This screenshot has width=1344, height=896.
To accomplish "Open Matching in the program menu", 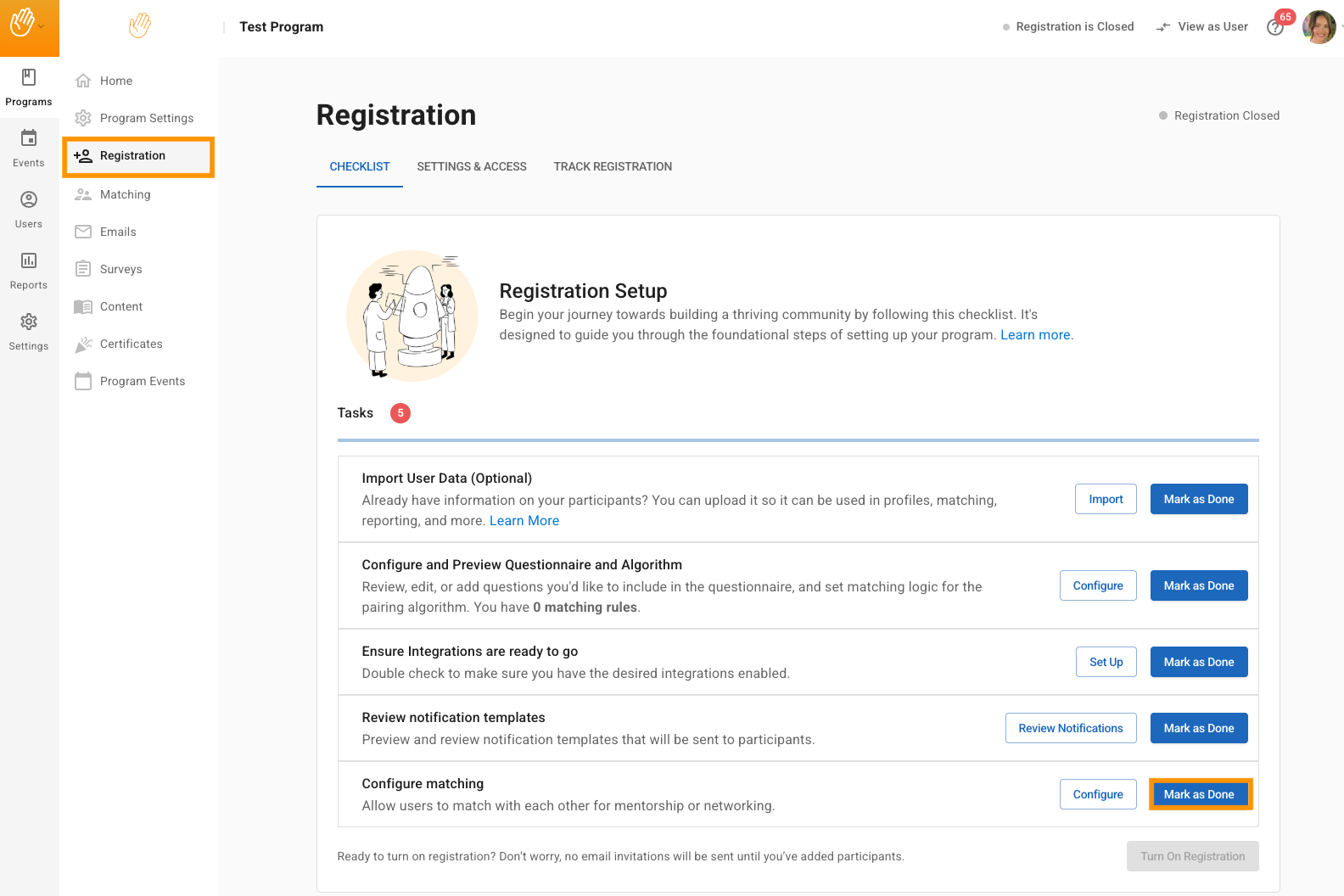I will [125, 194].
